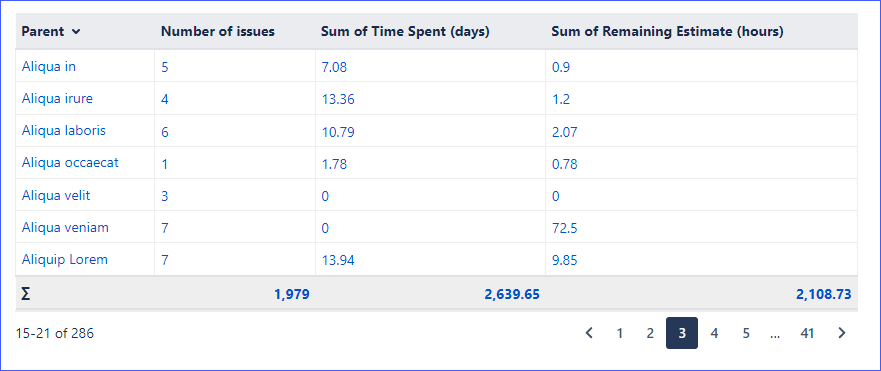Screen dimensions: 881x371
Task: Jump to page 4
Action: click(714, 333)
